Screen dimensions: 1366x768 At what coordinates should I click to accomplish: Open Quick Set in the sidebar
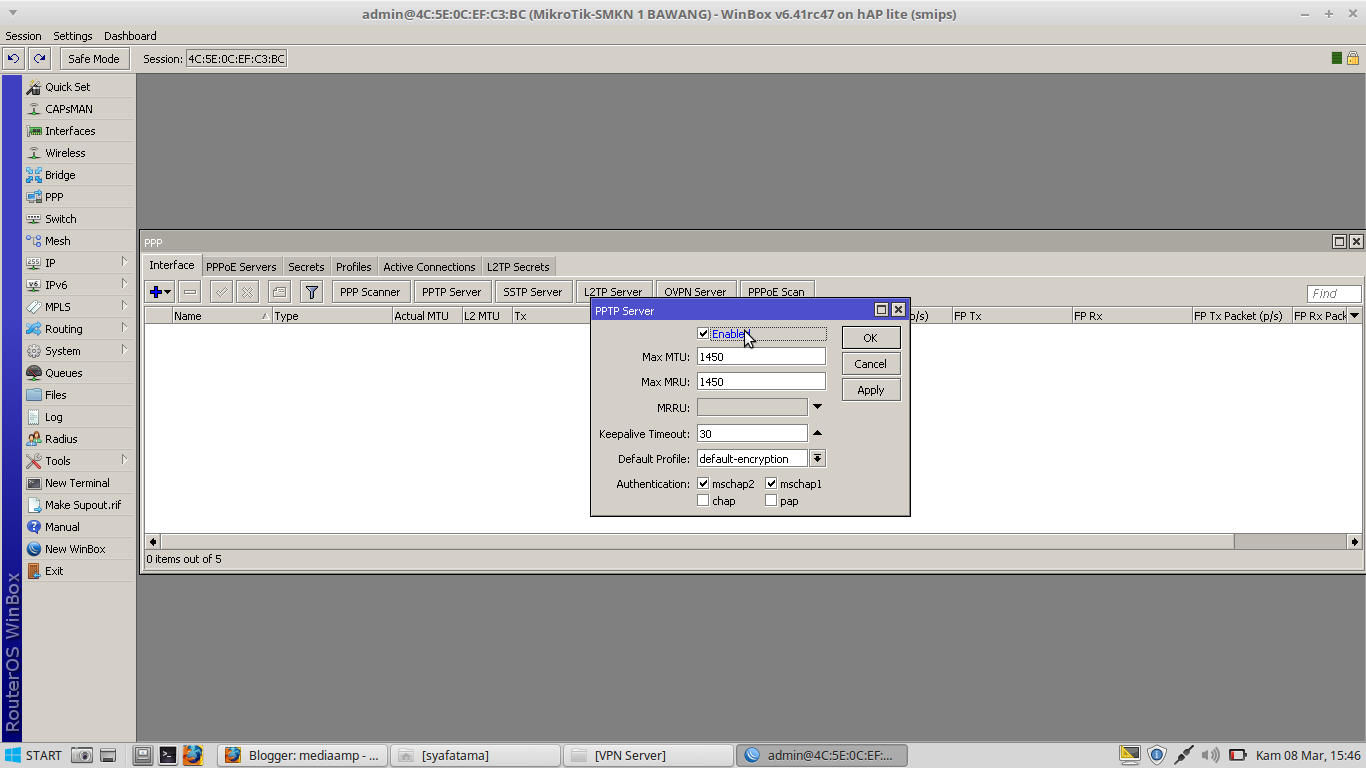[x=79, y=87]
